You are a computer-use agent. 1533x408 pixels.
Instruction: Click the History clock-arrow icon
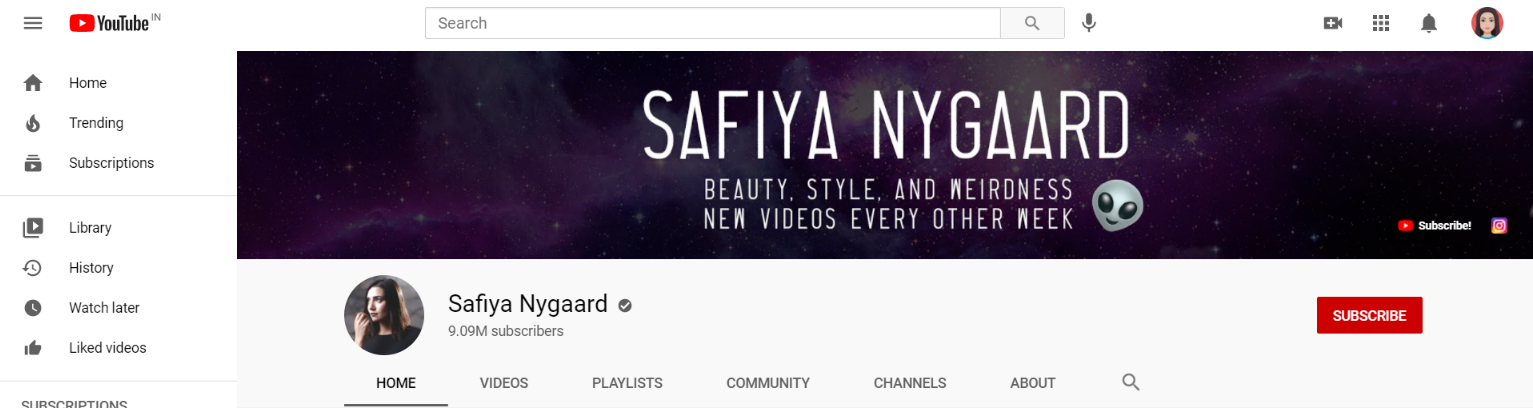point(33,268)
